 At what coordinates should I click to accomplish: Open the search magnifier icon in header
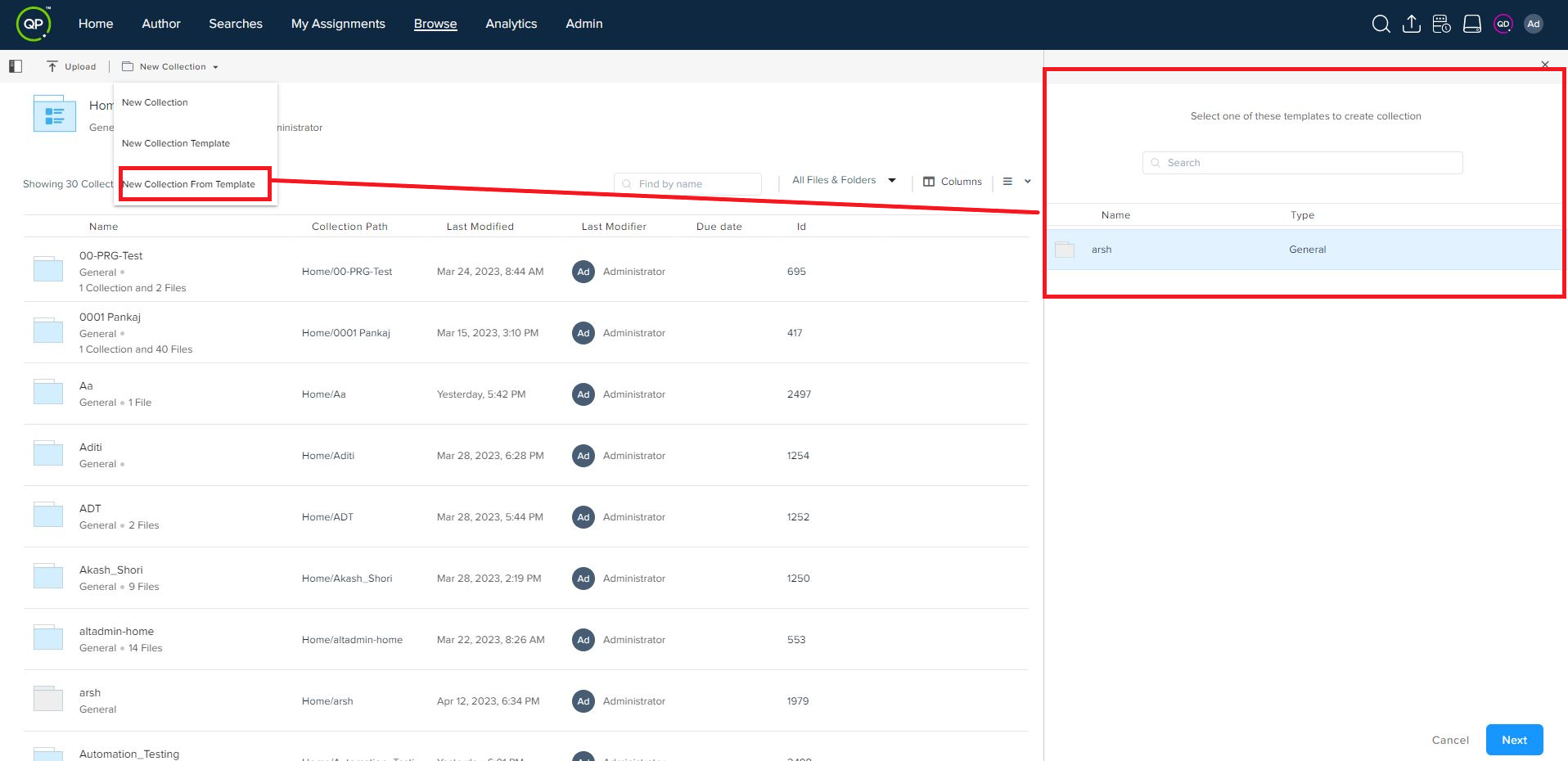tap(1381, 24)
